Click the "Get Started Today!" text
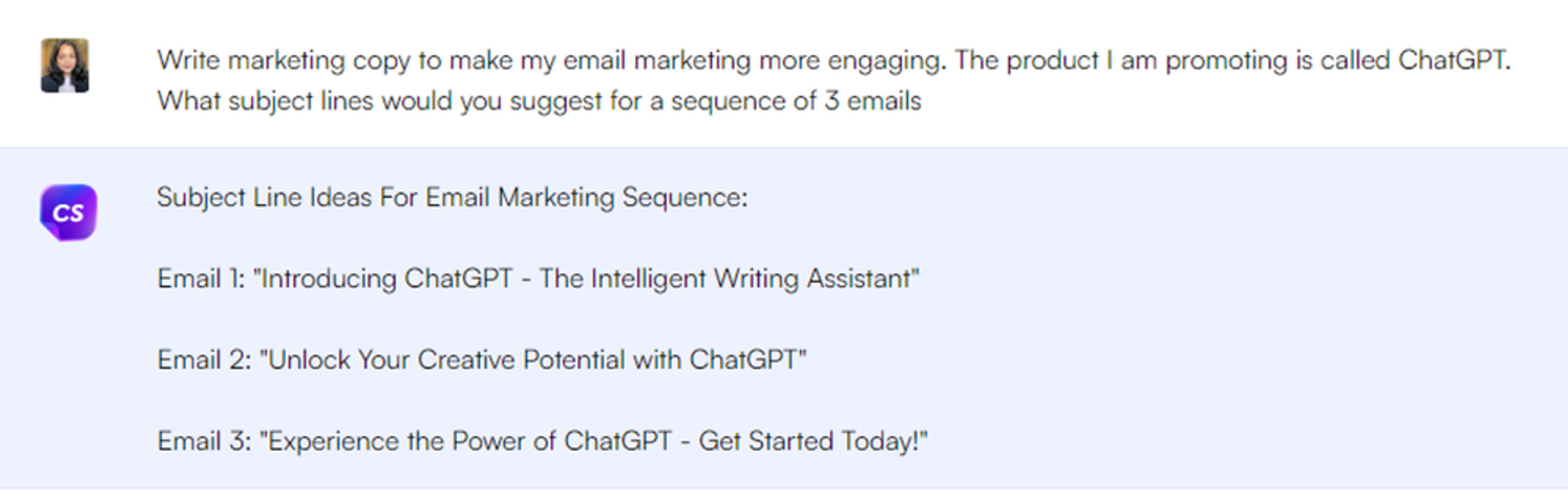Viewport: 1568px width, 494px height. click(808, 441)
